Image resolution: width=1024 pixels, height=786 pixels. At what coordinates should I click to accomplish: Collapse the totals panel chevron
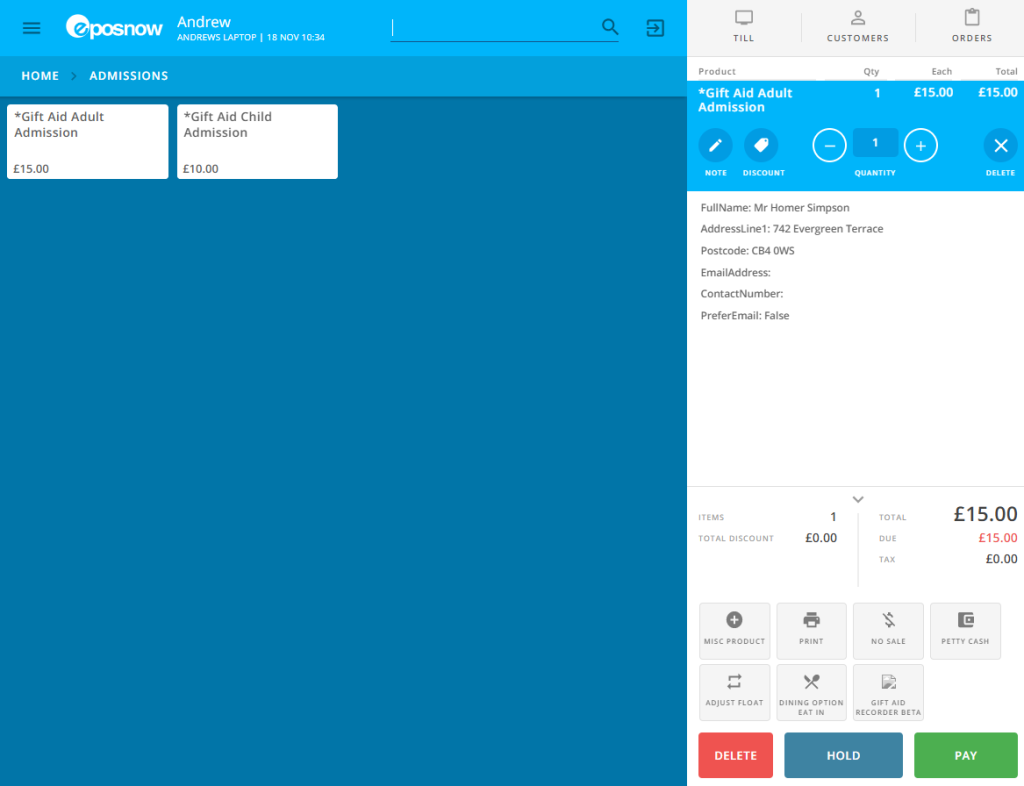pyautogui.click(x=858, y=499)
